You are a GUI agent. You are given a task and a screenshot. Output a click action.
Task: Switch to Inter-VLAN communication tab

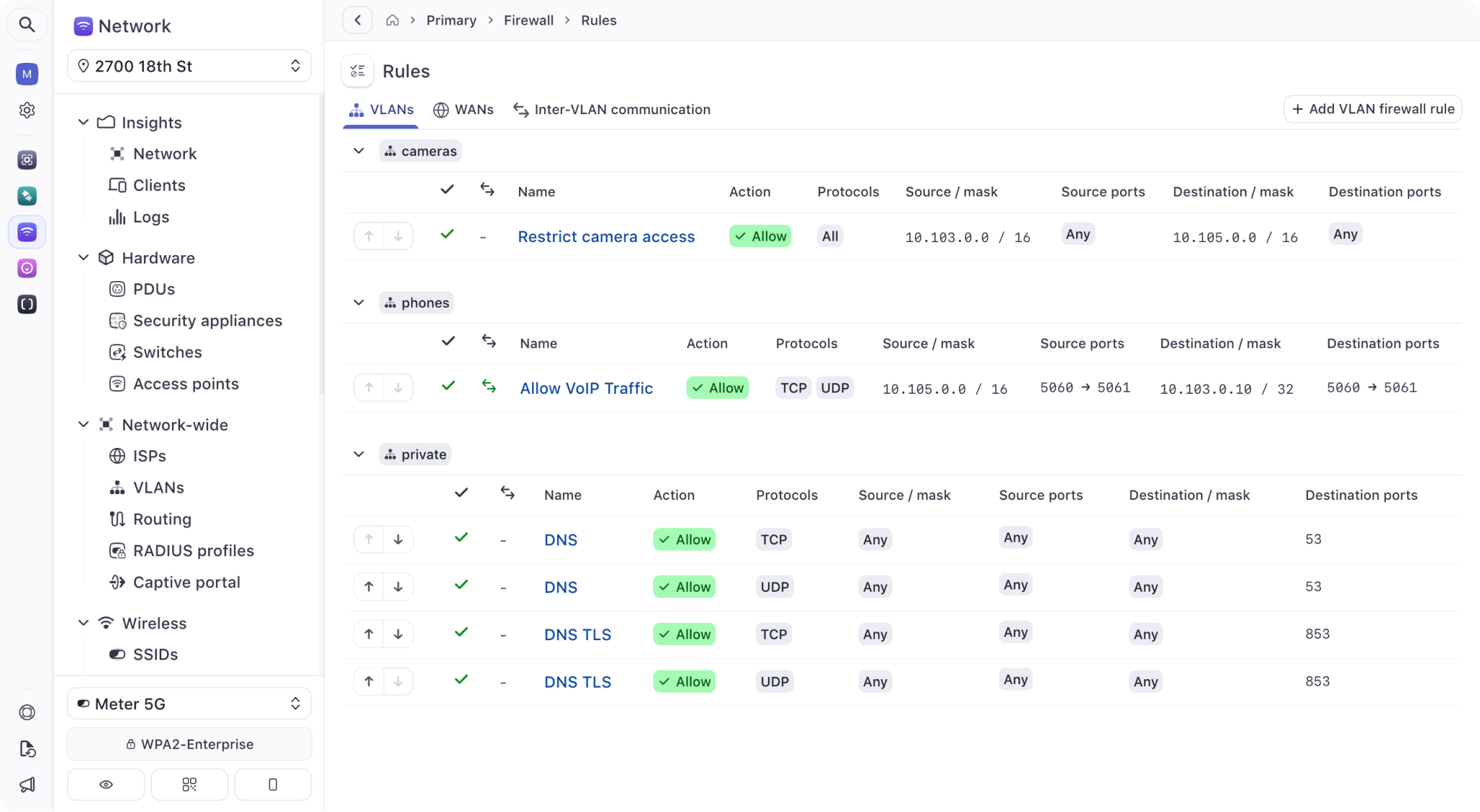612,110
